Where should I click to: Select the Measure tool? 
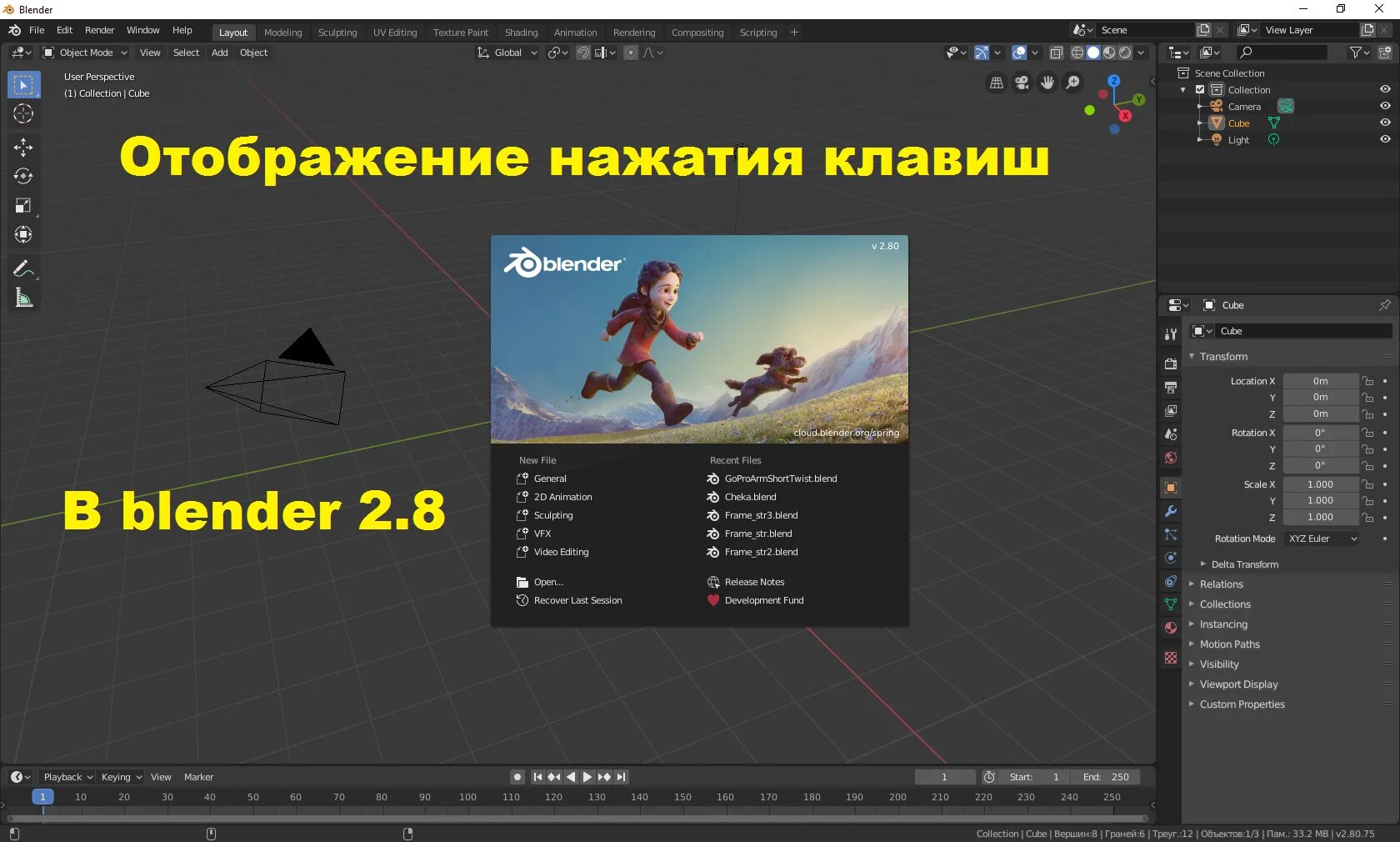point(23,298)
